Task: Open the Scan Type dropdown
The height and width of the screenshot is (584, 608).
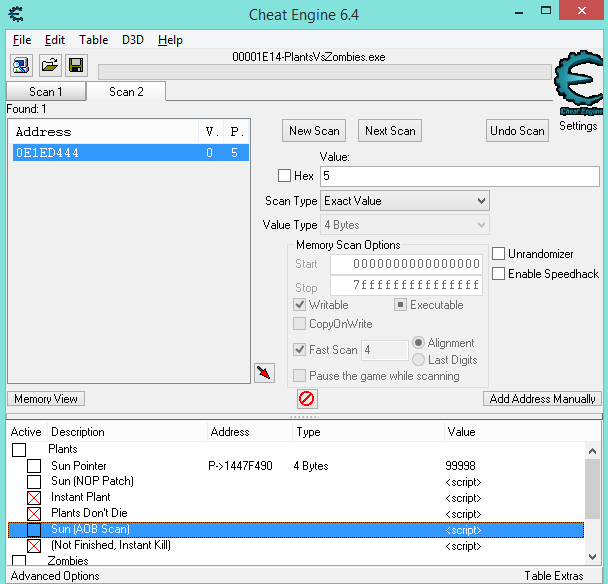Action: (404, 201)
